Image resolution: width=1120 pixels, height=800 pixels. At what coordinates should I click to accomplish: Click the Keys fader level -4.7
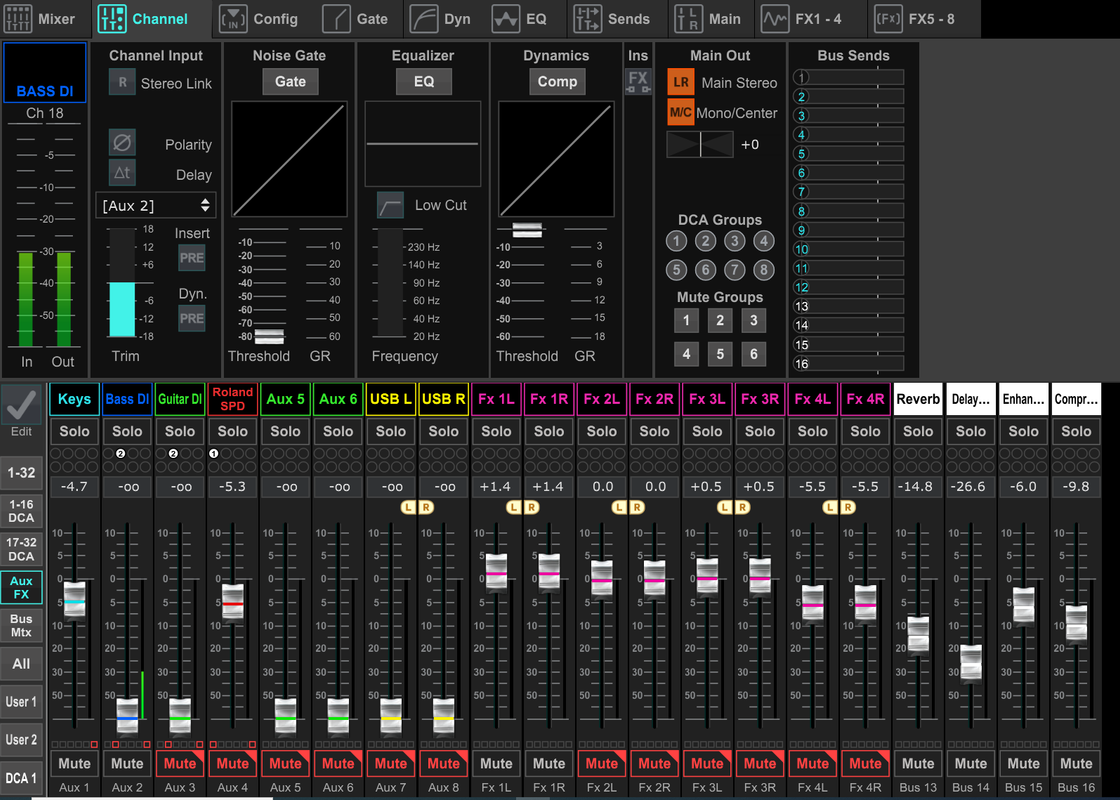74,486
